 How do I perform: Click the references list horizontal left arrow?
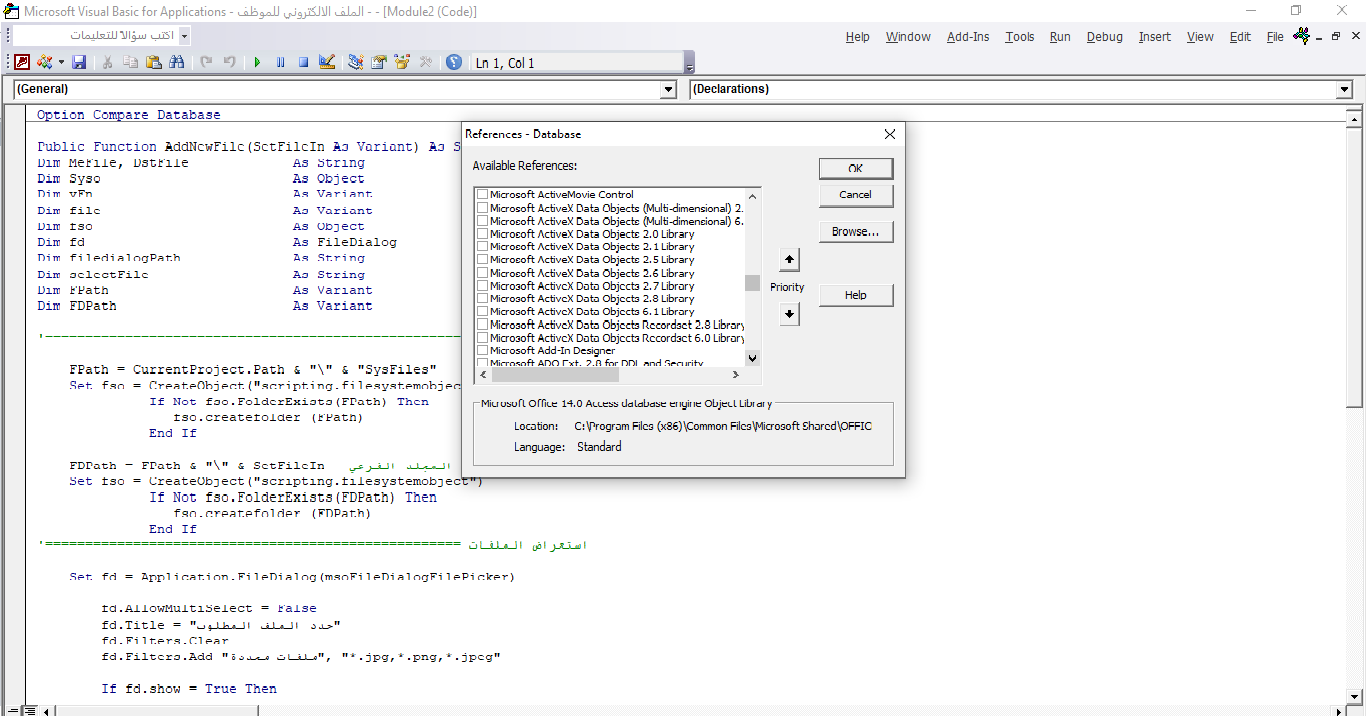[482, 375]
